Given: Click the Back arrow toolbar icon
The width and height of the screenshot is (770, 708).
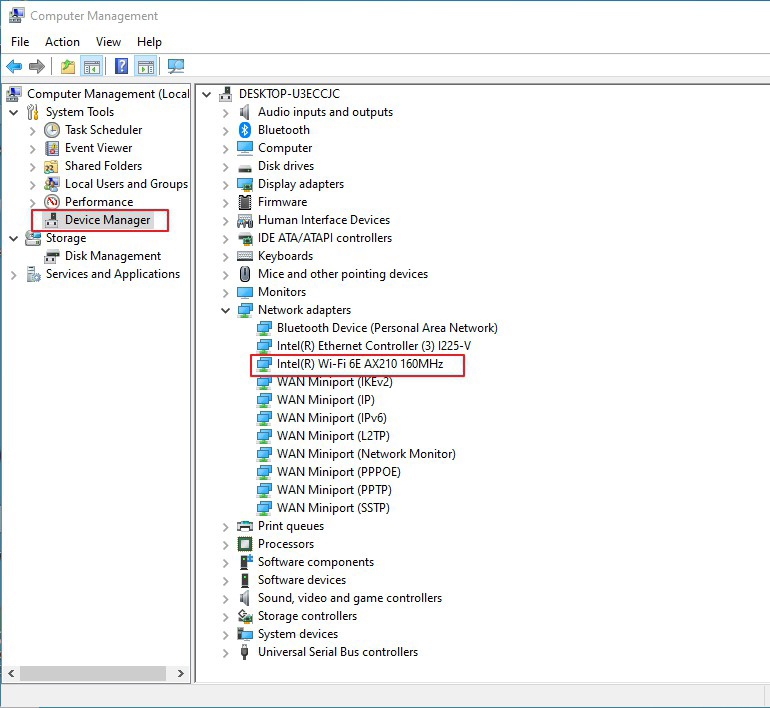Looking at the screenshot, I should (x=14, y=66).
